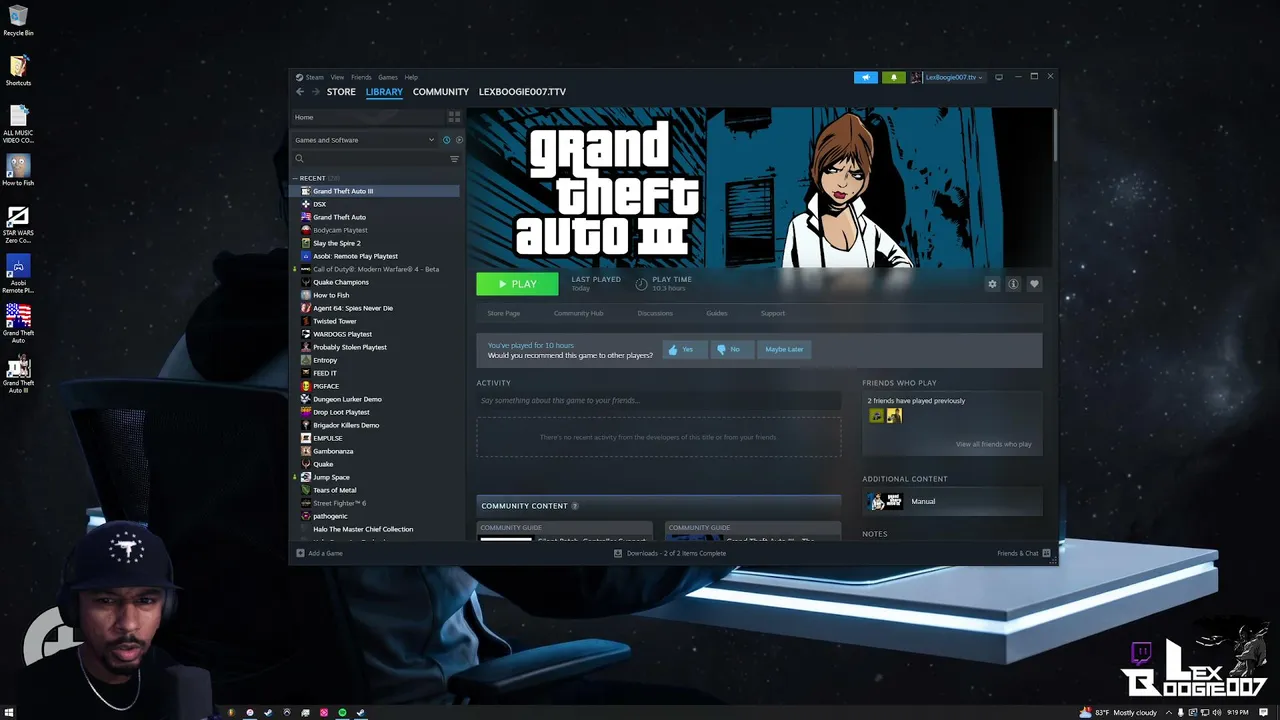This screenshot has height=720, width=1280.
Task: Click the Steam forward navigation arrow
Action: [x=316, y=92]
